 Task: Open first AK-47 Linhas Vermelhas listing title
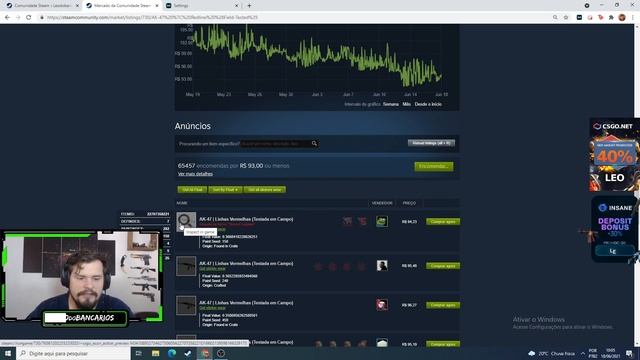246,219
